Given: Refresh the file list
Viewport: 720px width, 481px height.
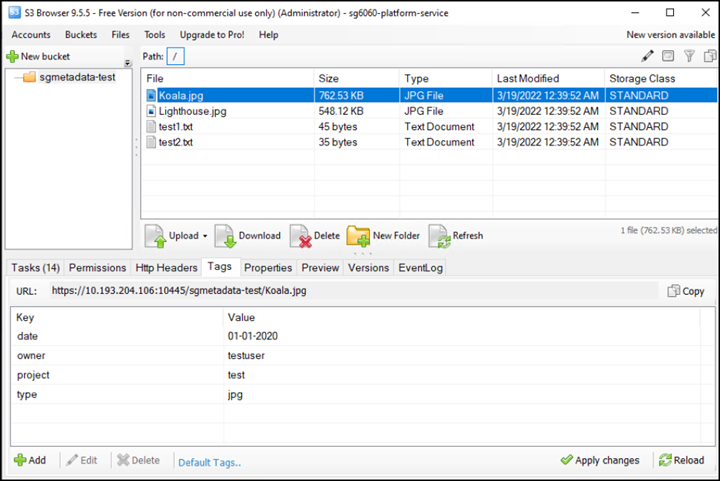Looking at the screenshot, I should 456,236.
